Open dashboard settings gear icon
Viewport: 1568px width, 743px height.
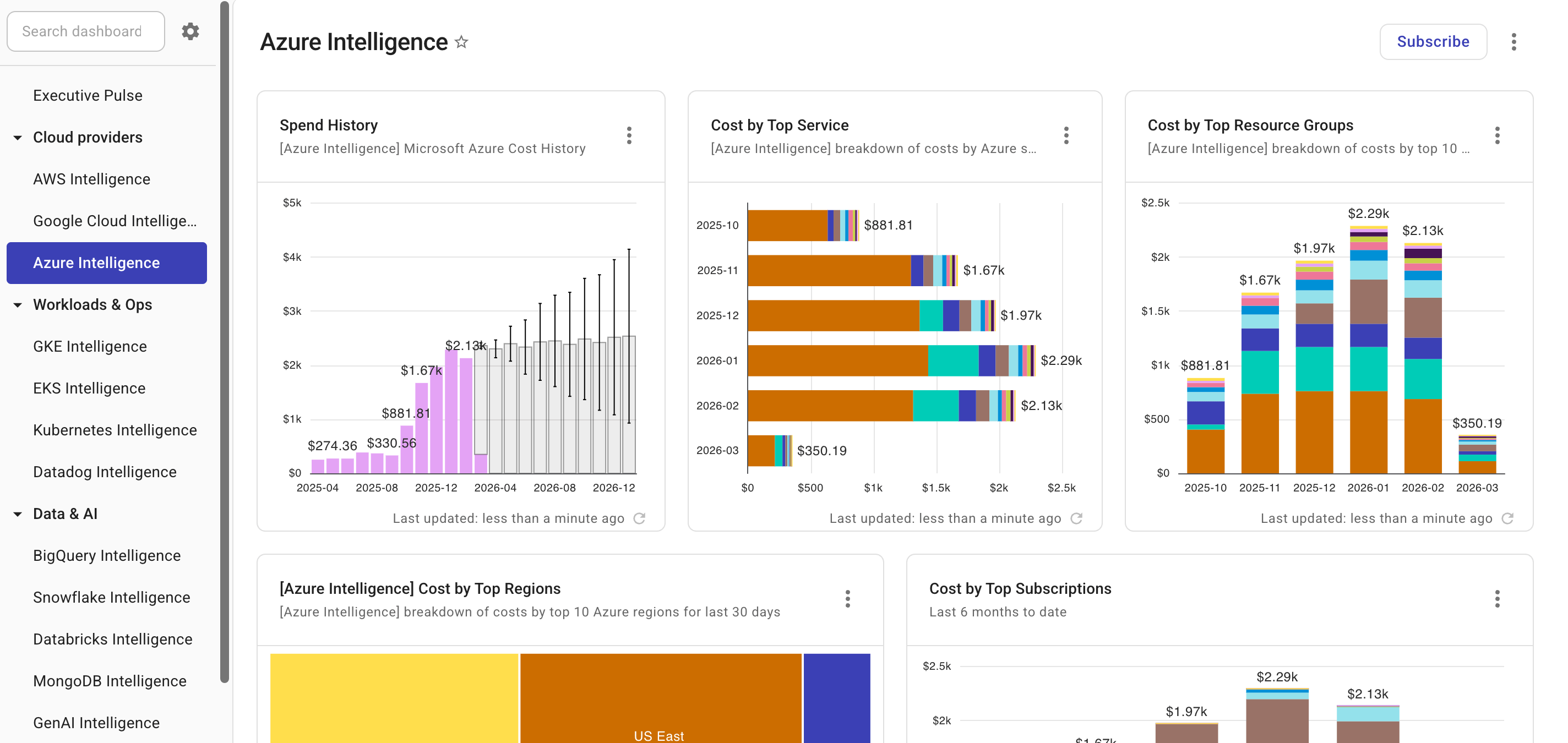pos(190,31)
